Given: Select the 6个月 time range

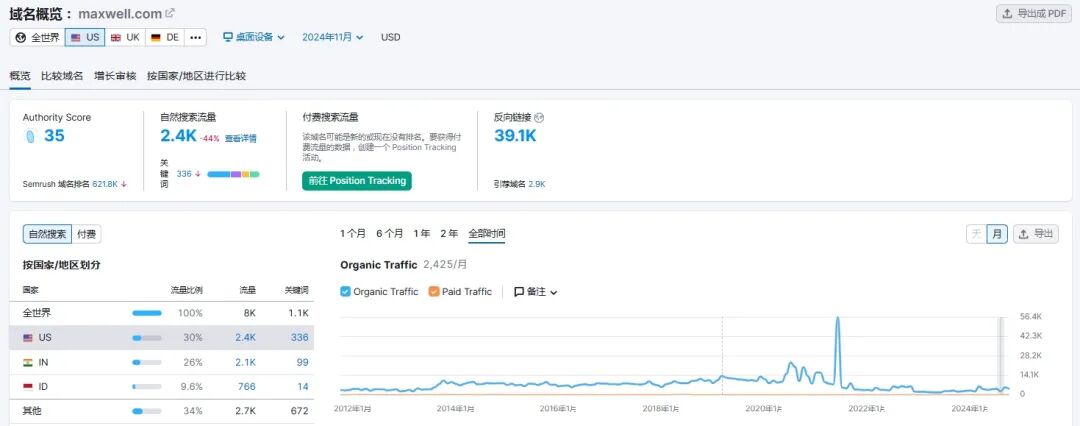Looking at the screenshot, I should [x=390, y=234].
